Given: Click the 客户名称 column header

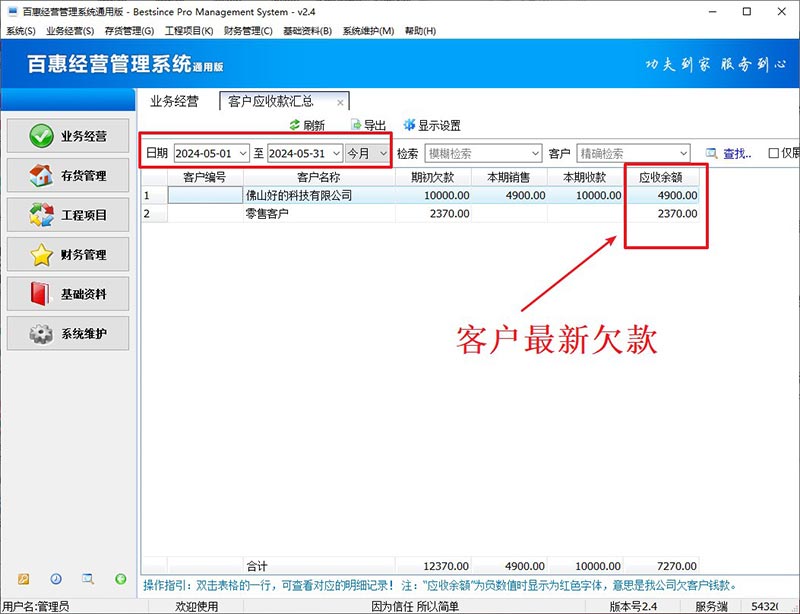Looking at the screenshot, I should pyautogui.click(x=319, y=177).
